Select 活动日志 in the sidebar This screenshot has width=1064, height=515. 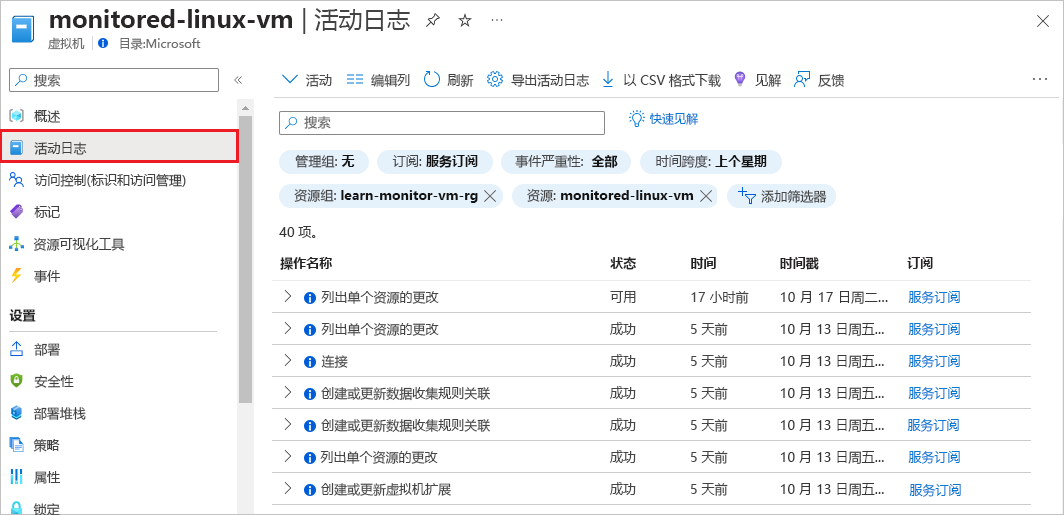pyautogui.click(x=119, y=147)
